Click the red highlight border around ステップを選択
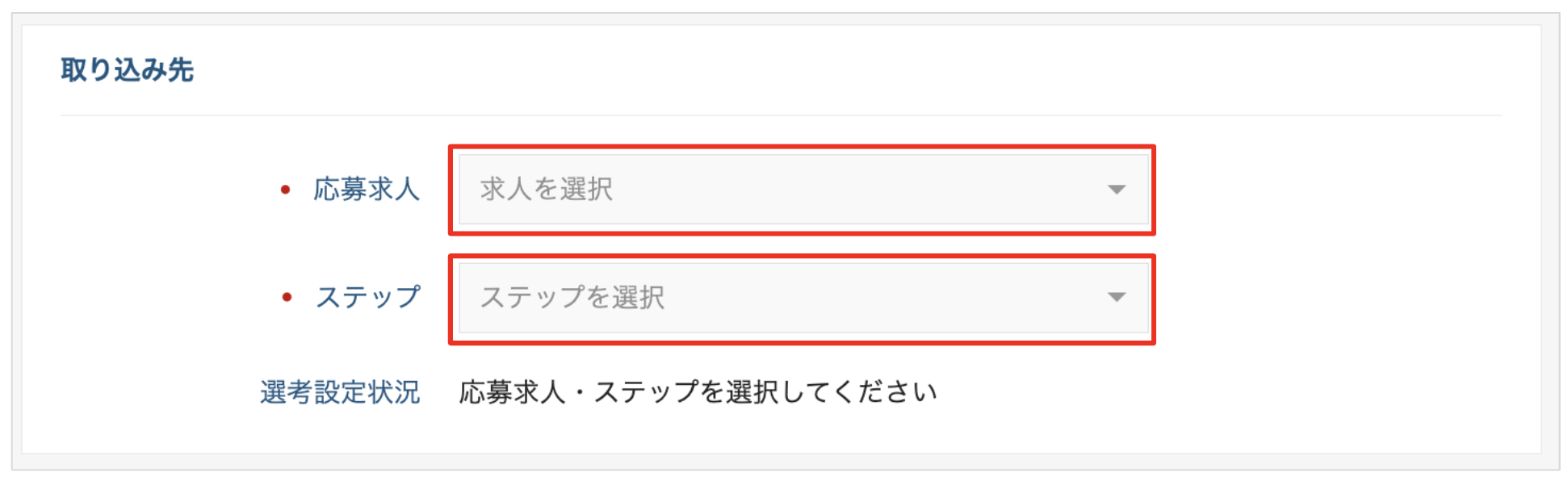Screen dimensions: 1568x481 pyautogui.click(x=803, y=257)
